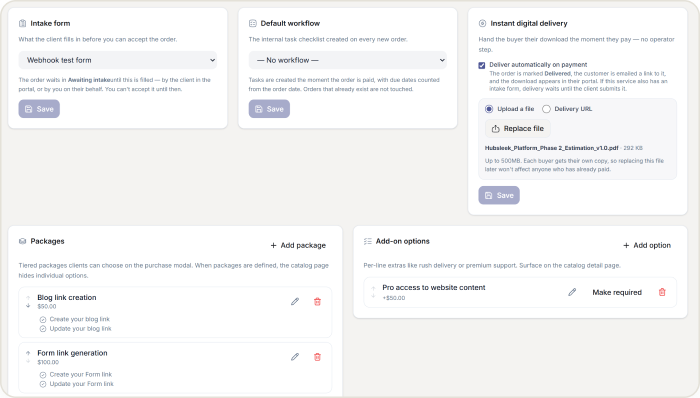Open the Webhook test form dropdown
This screenshot has height=398, width=700.
[x=118, y=60]
